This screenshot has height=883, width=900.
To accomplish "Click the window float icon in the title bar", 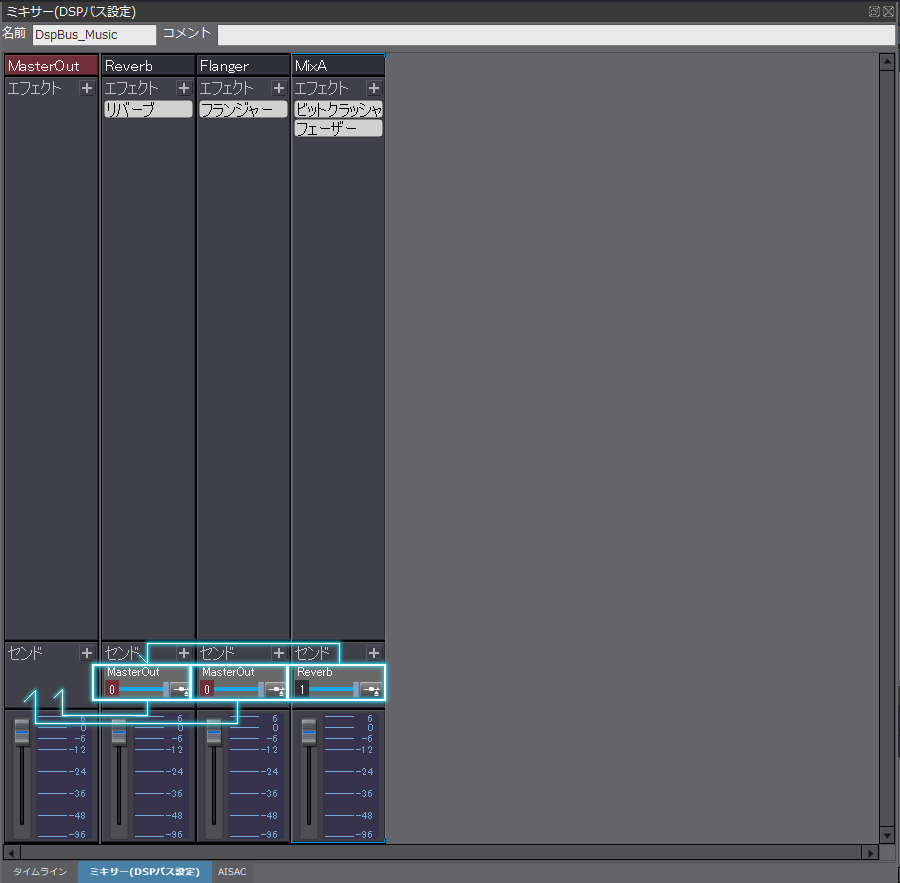I will pyautogui.click(x=874, y=11).
